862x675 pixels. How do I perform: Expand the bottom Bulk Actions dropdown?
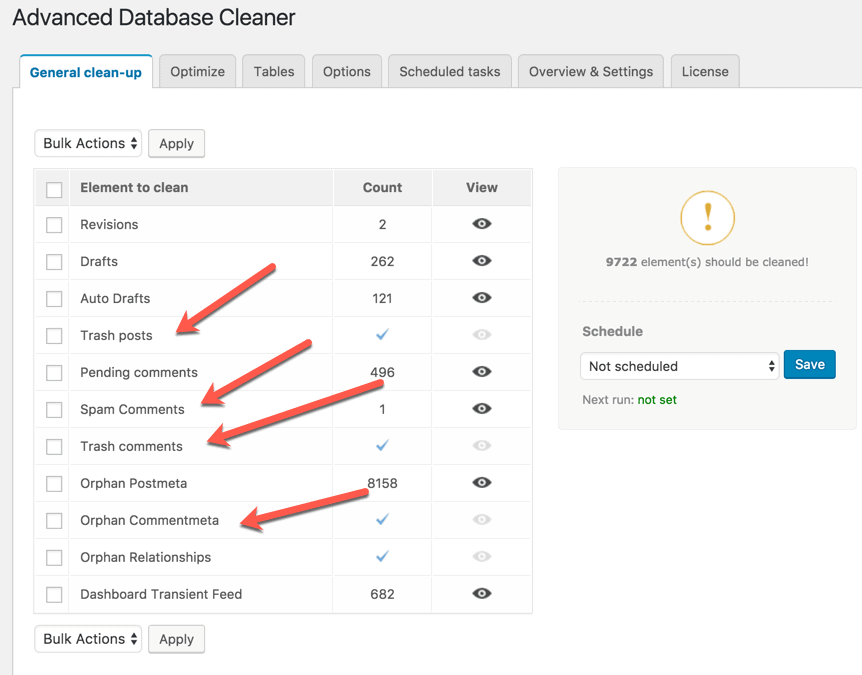(88, 639)
